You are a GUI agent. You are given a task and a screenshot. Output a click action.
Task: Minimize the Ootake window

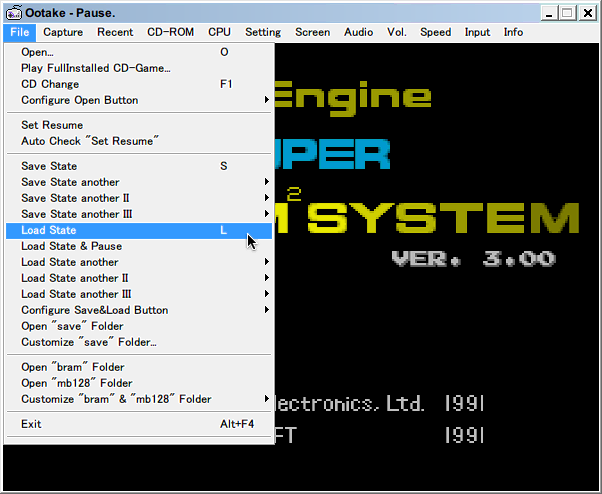(x=549, y=13)
